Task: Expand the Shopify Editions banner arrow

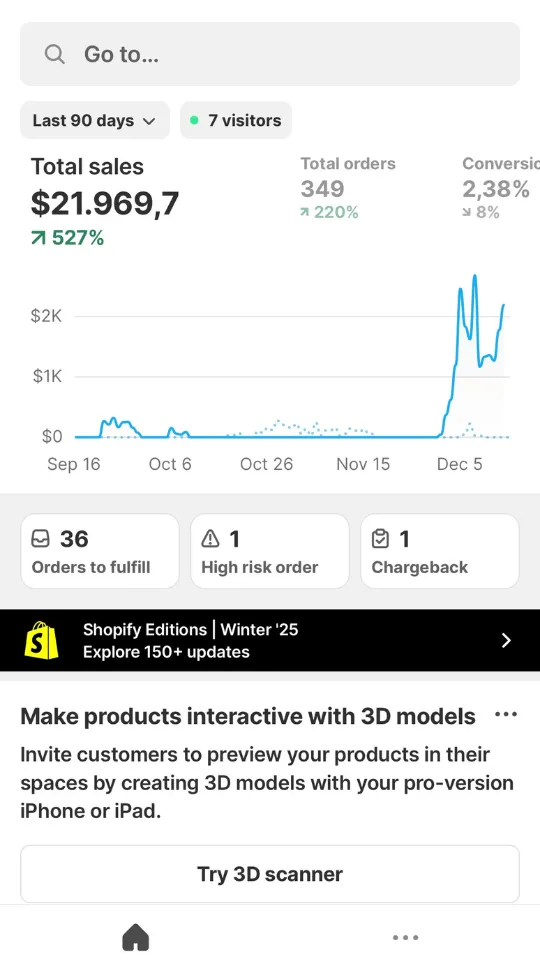Action: [x=506, y=640]
